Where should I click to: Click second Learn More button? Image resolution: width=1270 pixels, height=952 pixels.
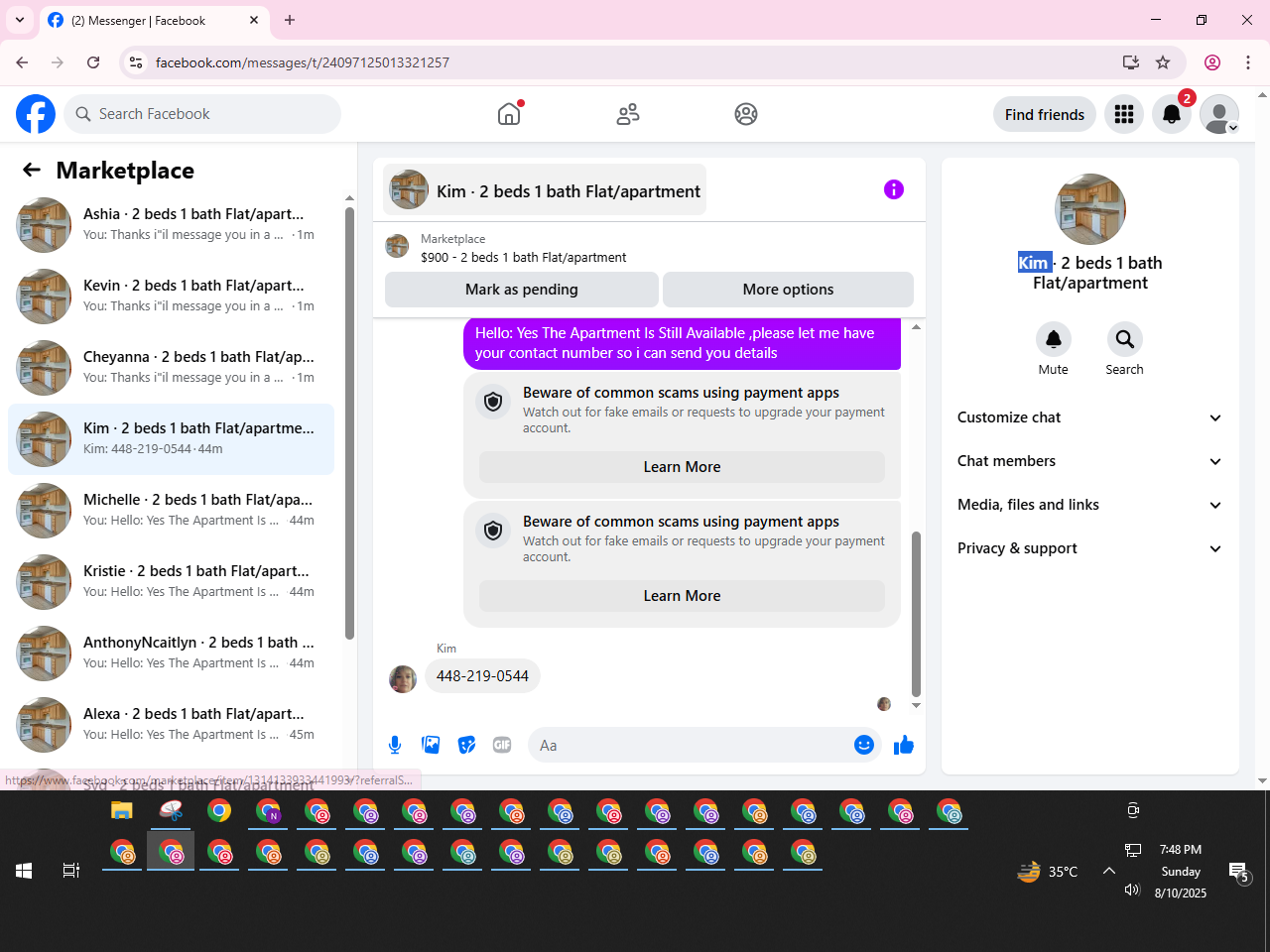(682, 596)
